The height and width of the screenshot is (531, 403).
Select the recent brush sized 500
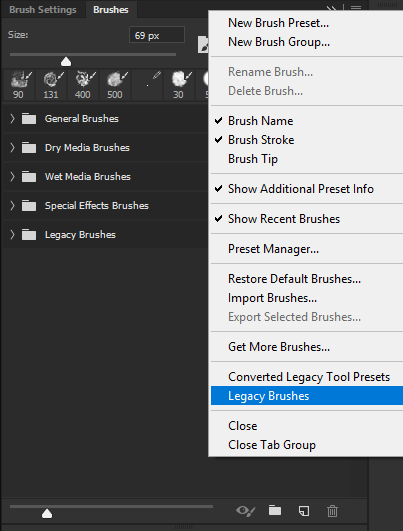pos(115,85)
